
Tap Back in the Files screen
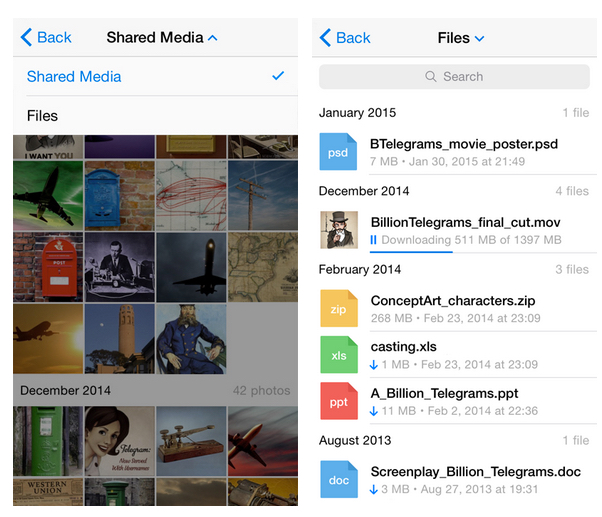[345, 38]
